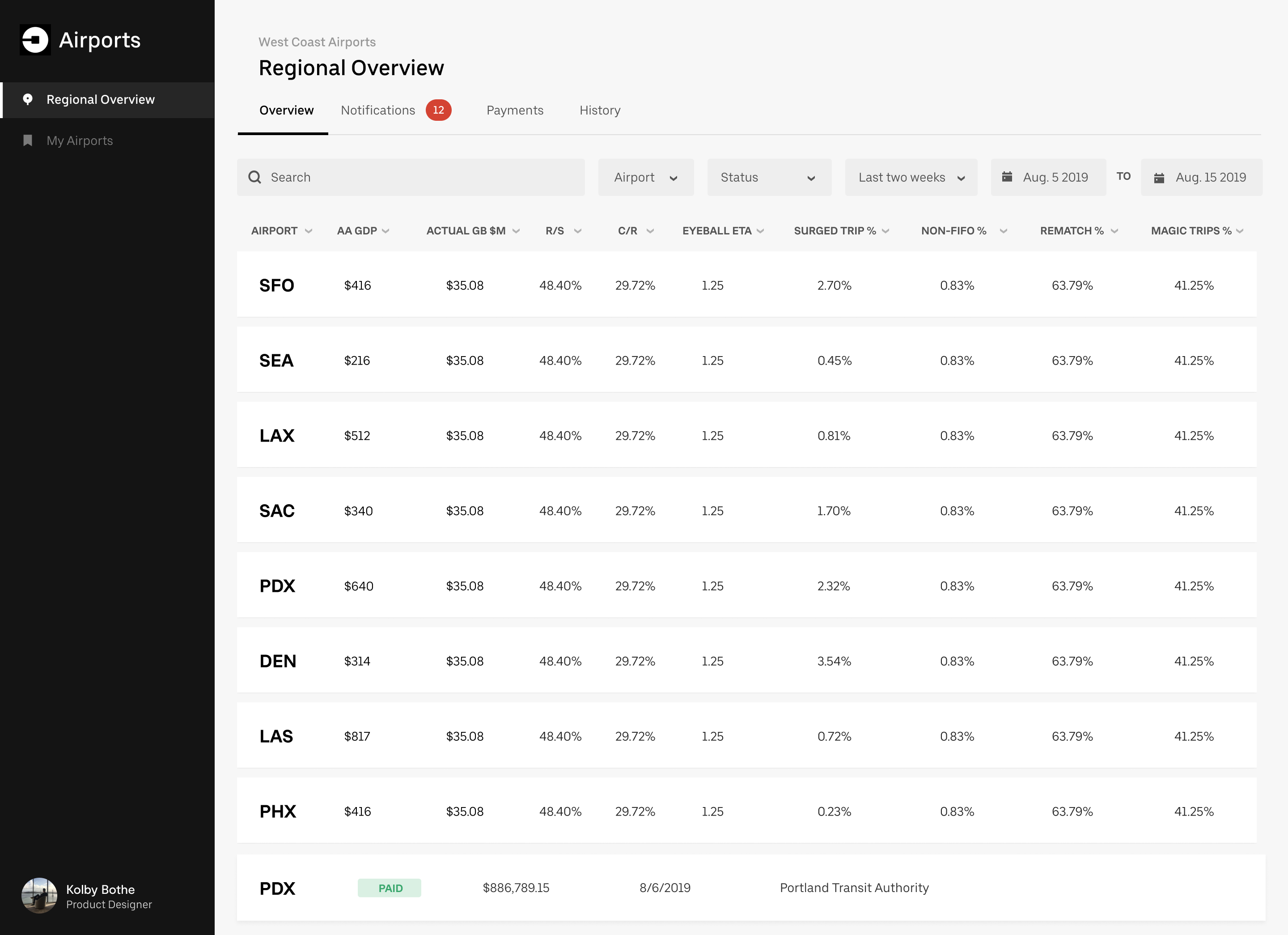Click SFO's surged trip value 2.70%
Screen dimensions: 1288x935
(834, 285)
